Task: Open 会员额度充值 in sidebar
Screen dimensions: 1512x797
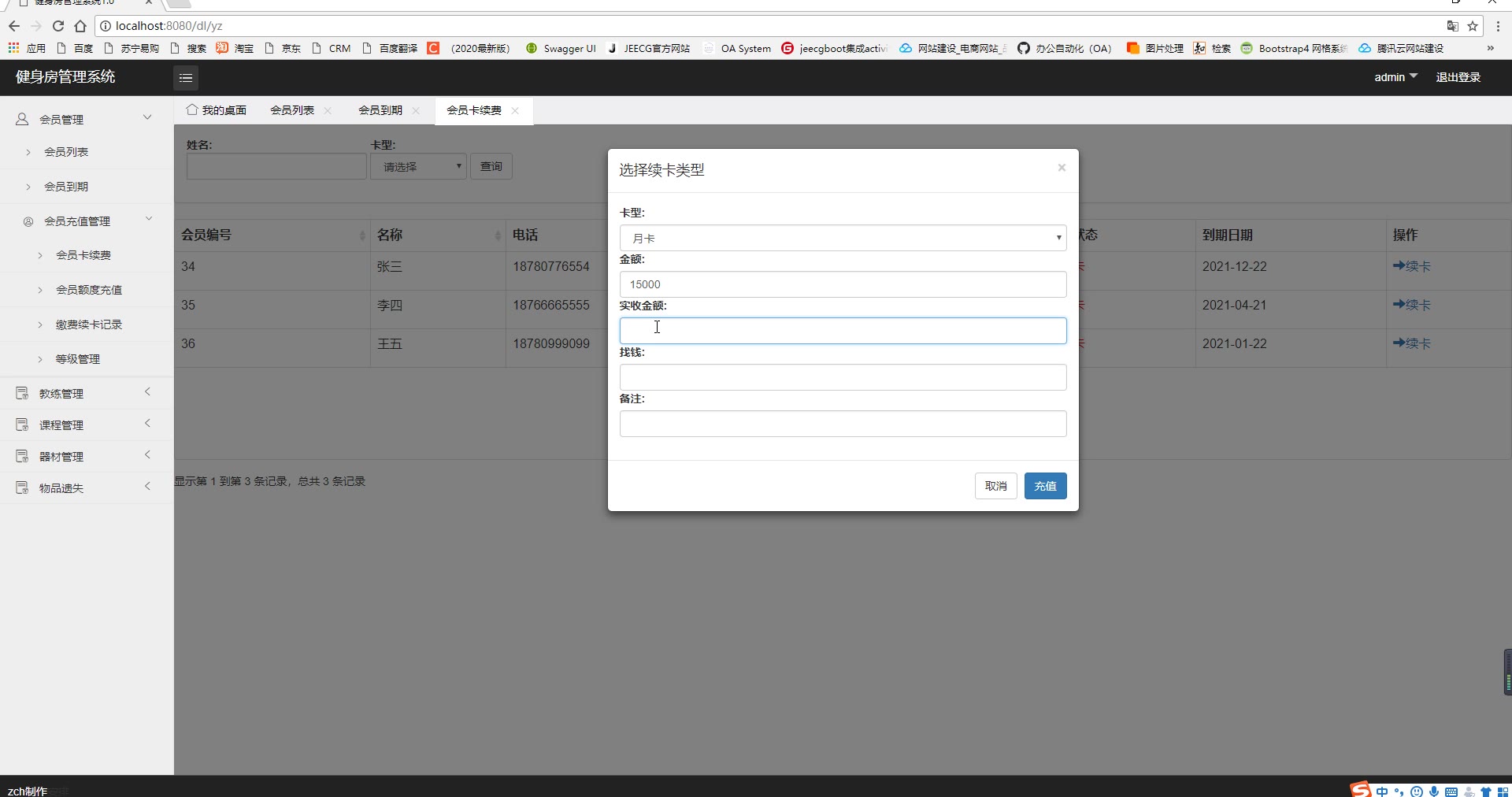Action: 89,290
